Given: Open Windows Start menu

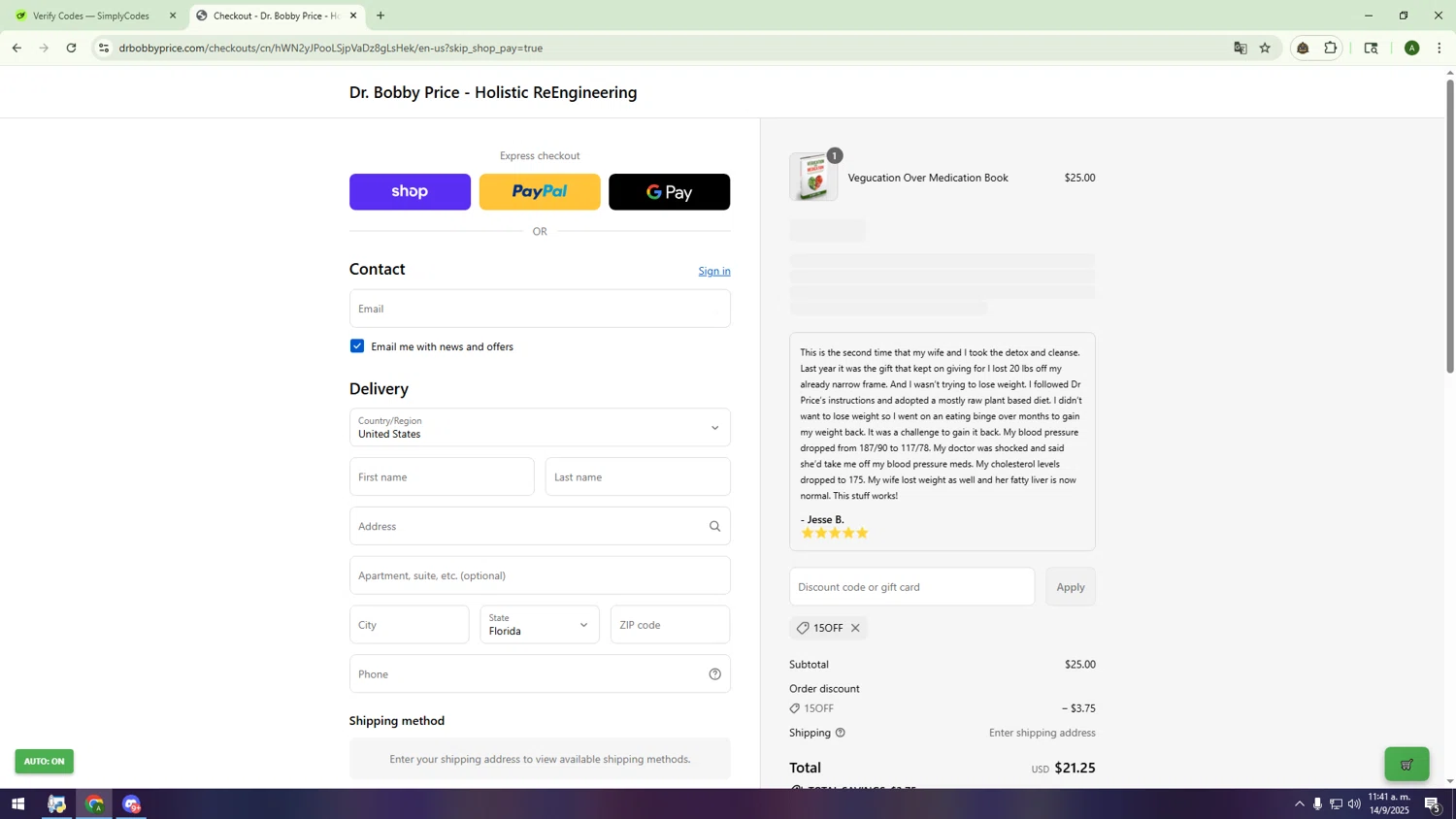Looking at the screenshot, I should point(17,804).
